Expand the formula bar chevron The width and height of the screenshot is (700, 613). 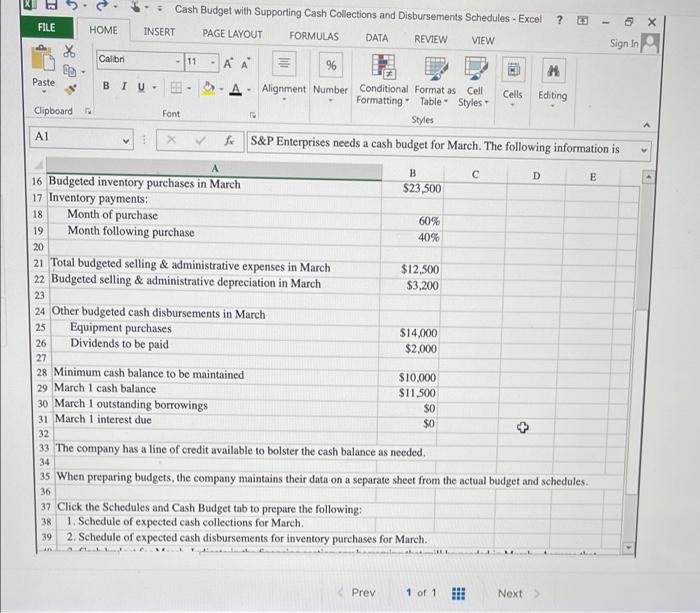click(x=644, y=150)
